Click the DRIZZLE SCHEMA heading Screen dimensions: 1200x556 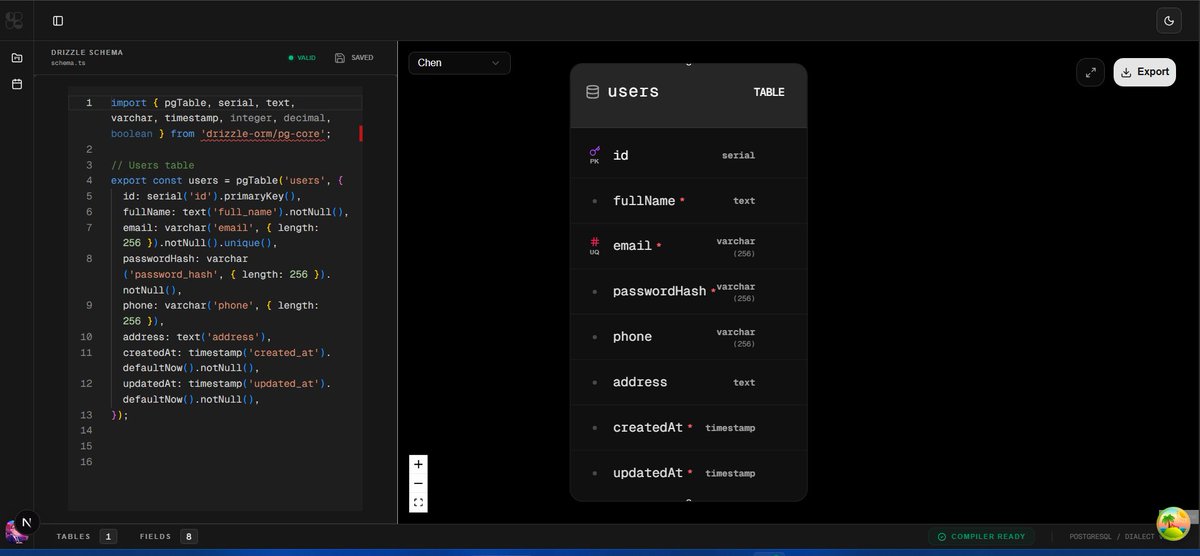pos(87,52)
